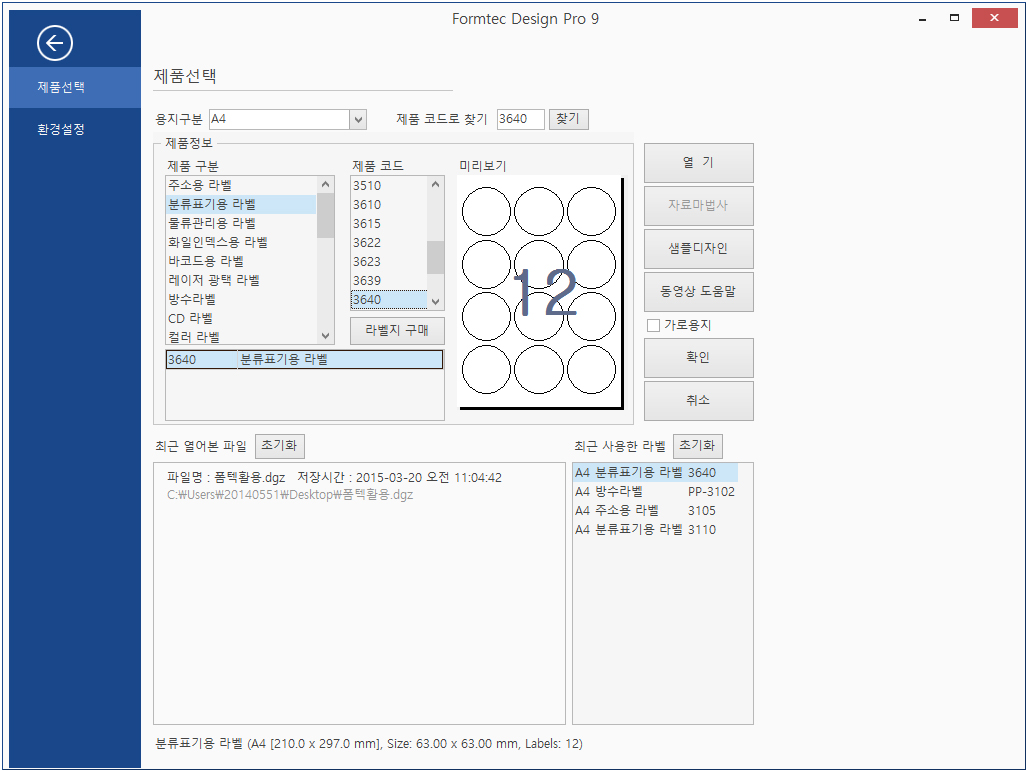Screen dimensions: 1027x771
Task: Select product code 3639
Action: [389, 280]
